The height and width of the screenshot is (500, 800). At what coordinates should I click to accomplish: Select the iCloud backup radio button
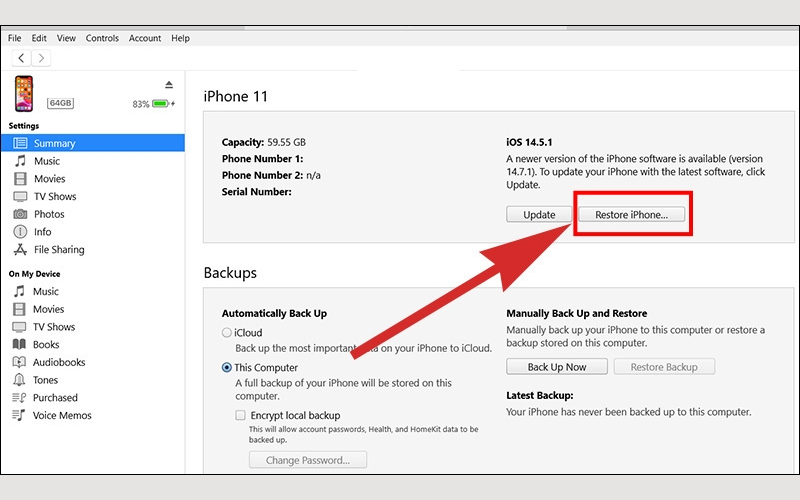coord(227,333)
